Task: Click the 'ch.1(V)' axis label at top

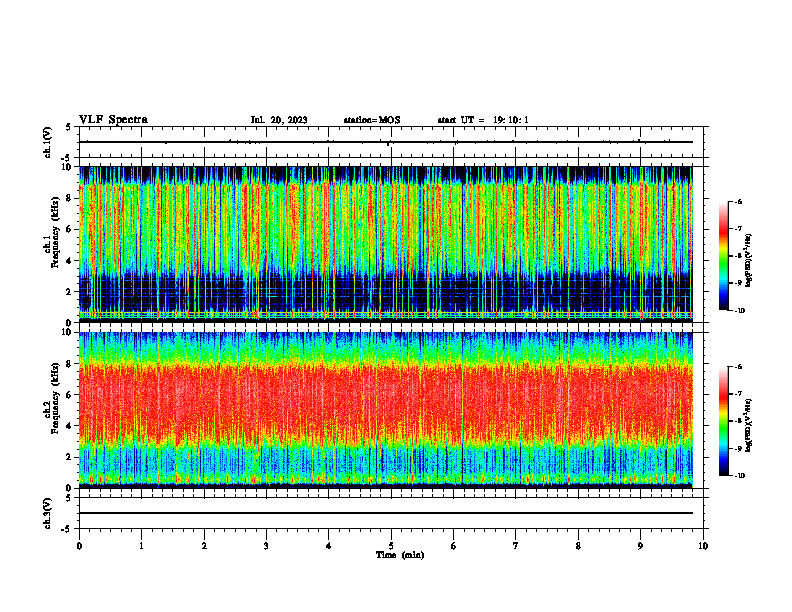Action: (48, 142)
